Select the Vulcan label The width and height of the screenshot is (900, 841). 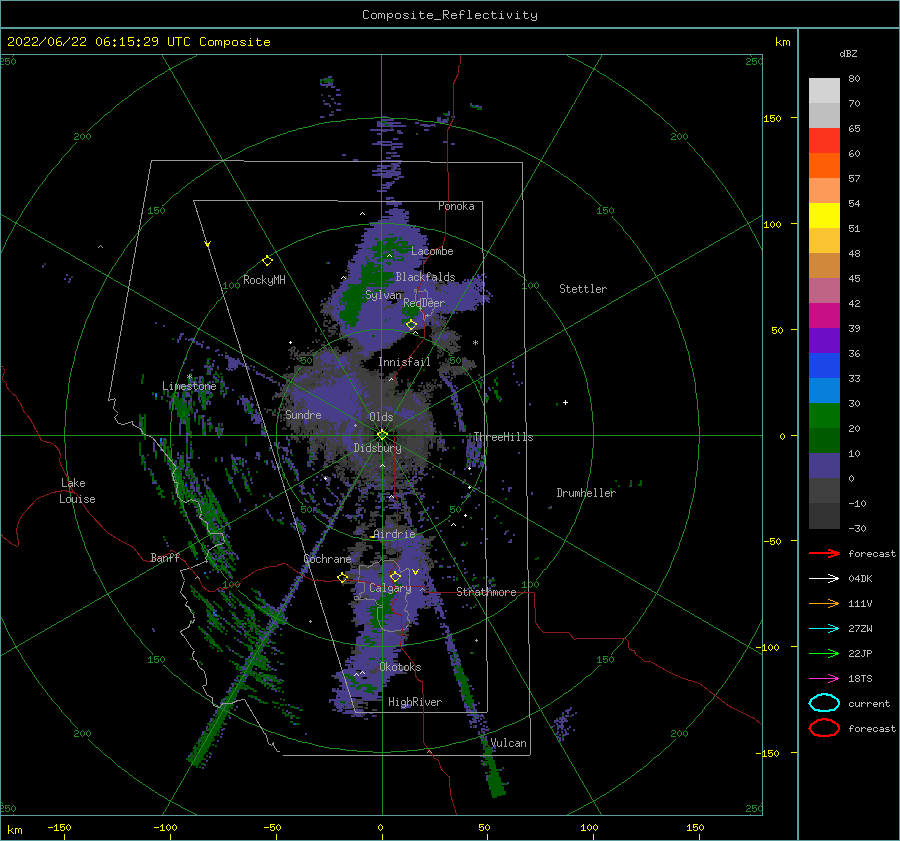pos(509,743)
